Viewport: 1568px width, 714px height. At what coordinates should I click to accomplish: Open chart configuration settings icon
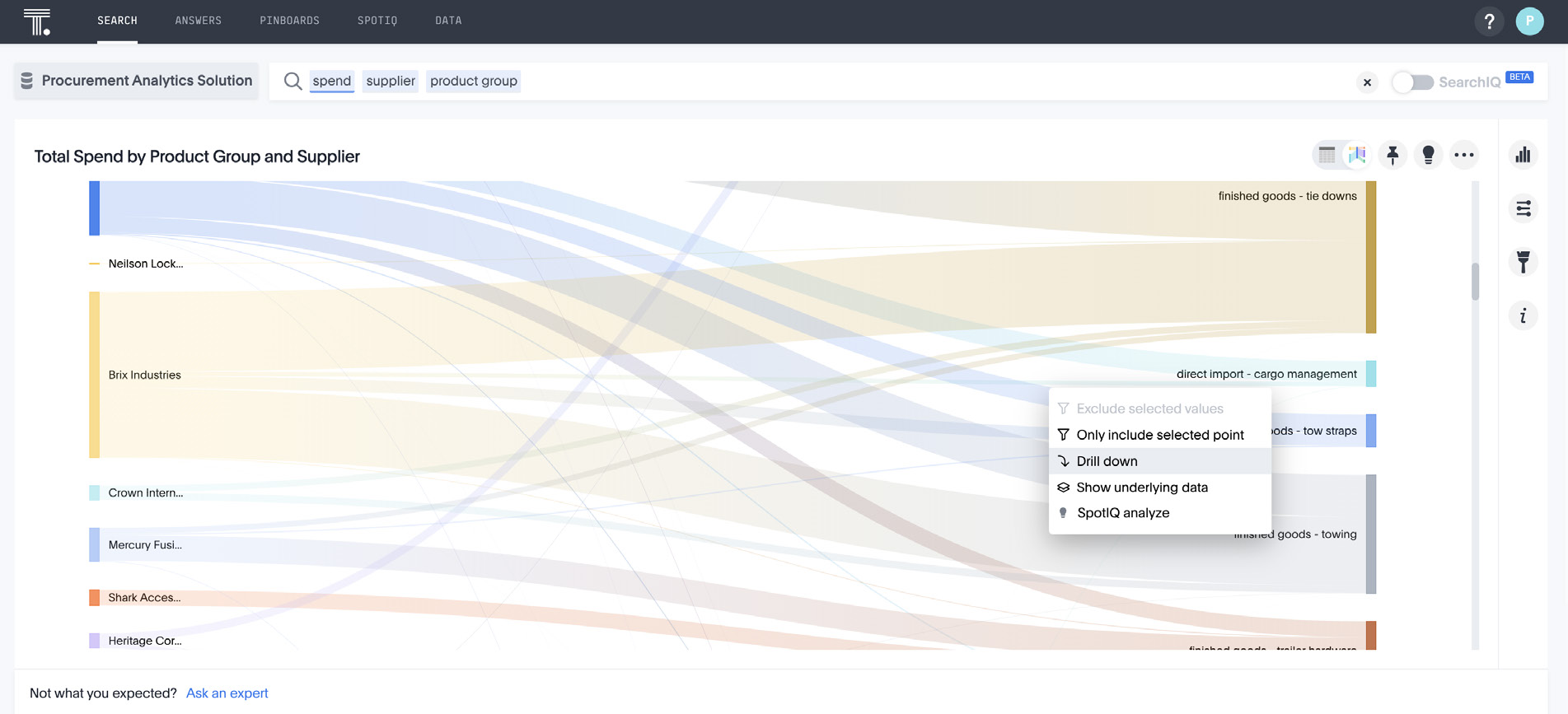(1523, 208)
